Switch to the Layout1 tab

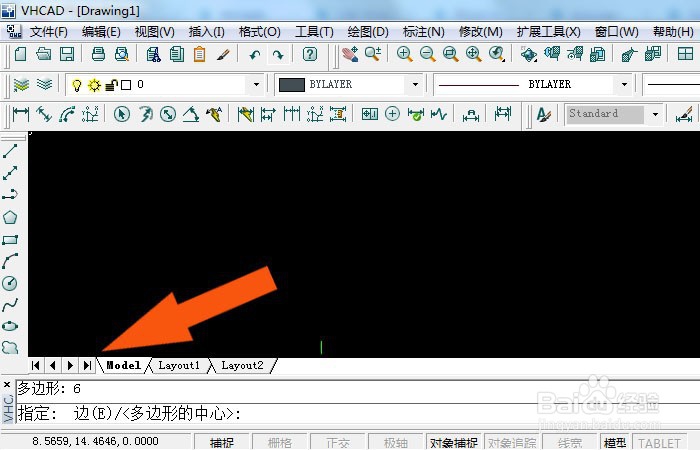pos(179,365)
